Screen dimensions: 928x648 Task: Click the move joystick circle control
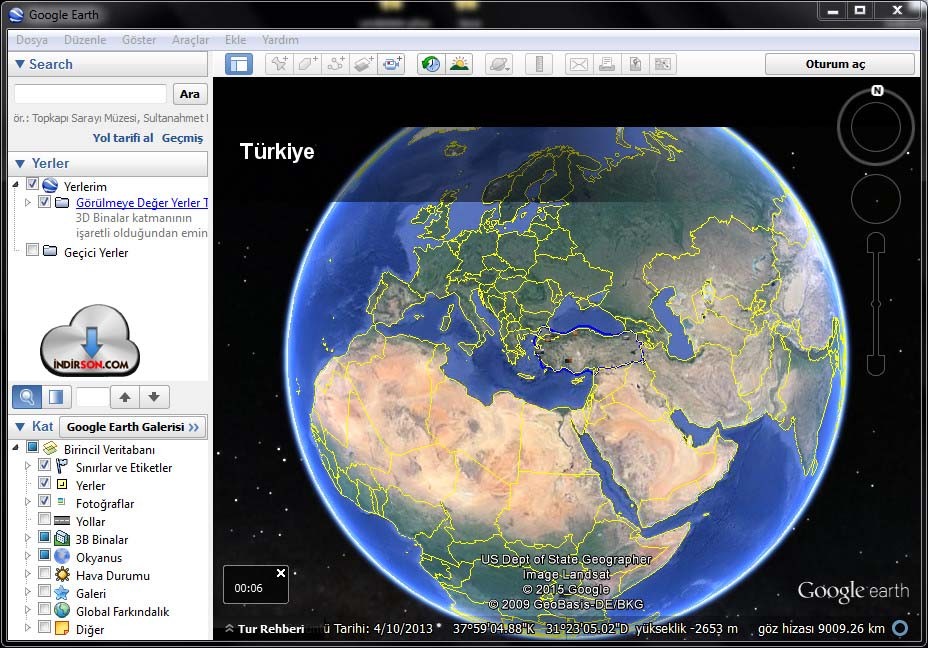pos(876,199)
